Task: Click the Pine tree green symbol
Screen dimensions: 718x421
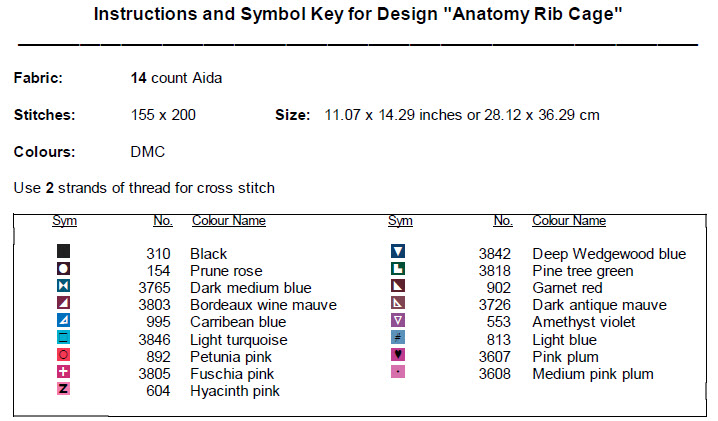Action: point(398,270)
